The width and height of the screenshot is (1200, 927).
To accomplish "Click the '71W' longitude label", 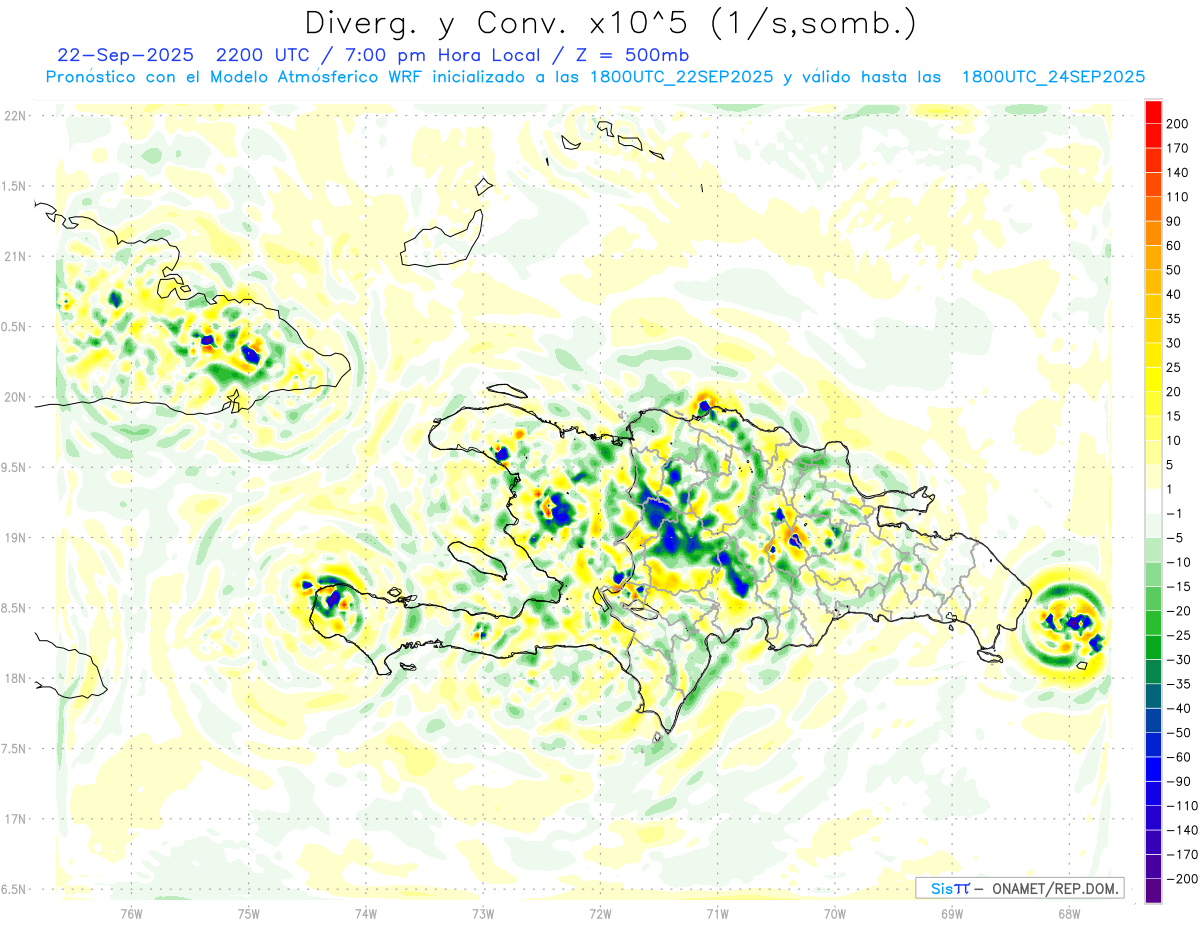I will 717,913.
